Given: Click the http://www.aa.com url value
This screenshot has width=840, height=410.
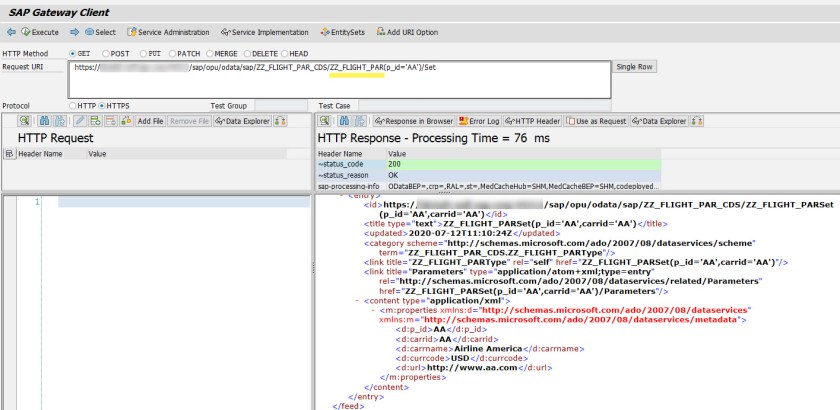Looking at the screenshot, I should pos(472,368).
